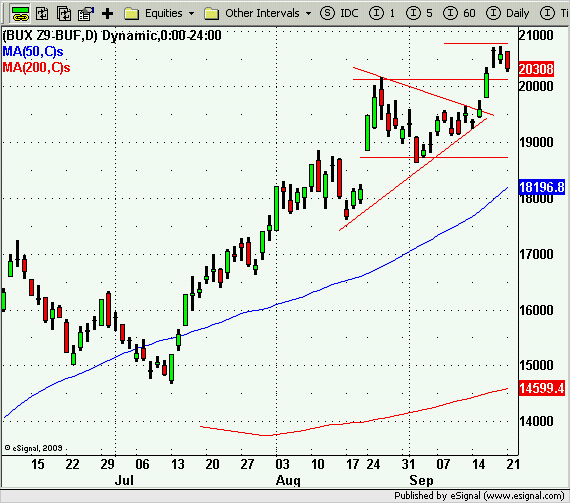The width and height of the screenshot is (570, 503).
Task: Click the Other Intervals folder icon
Action: pyautogui.click(x=212, y=14)
